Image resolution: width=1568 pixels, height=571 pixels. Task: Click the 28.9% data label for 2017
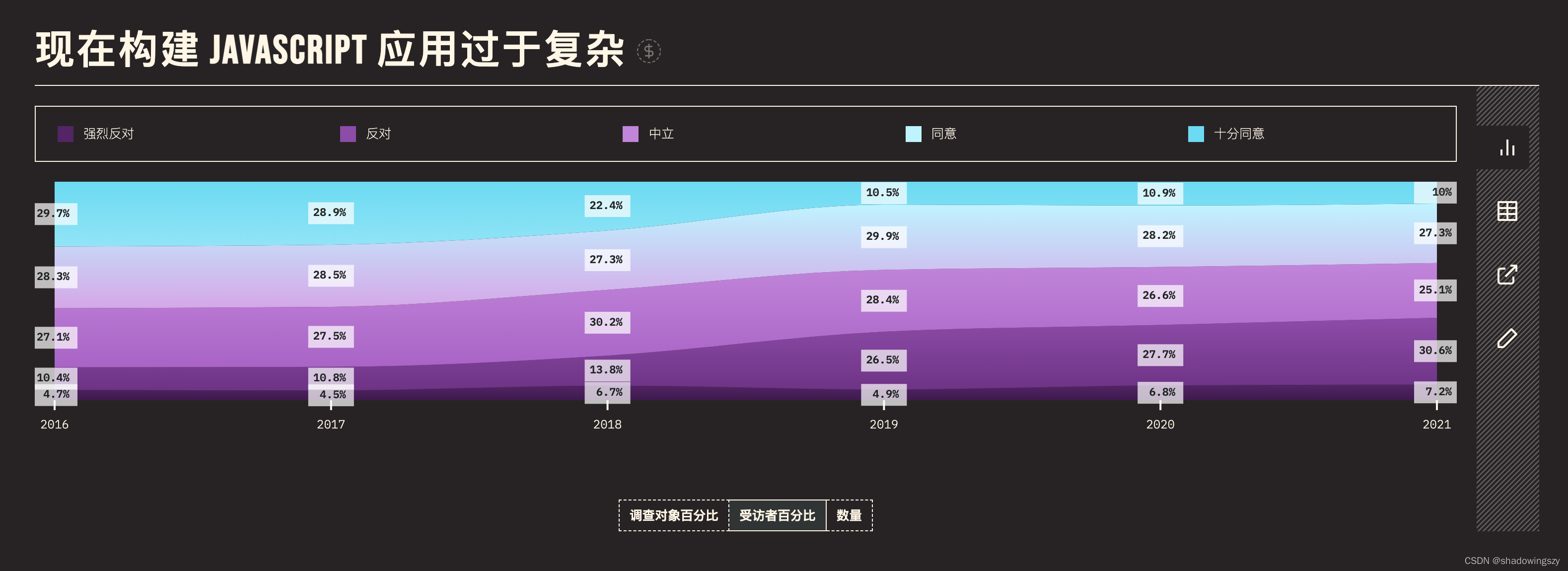(x=331, y=213)
